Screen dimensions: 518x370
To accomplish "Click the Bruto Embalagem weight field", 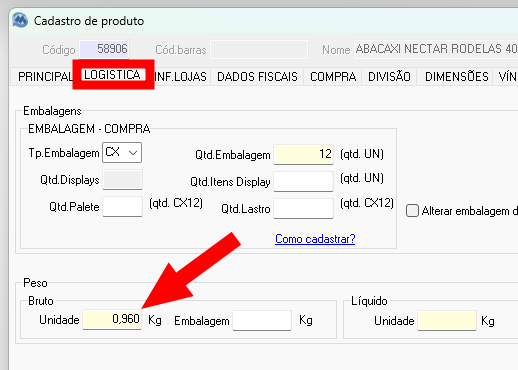I will [262, 320].
